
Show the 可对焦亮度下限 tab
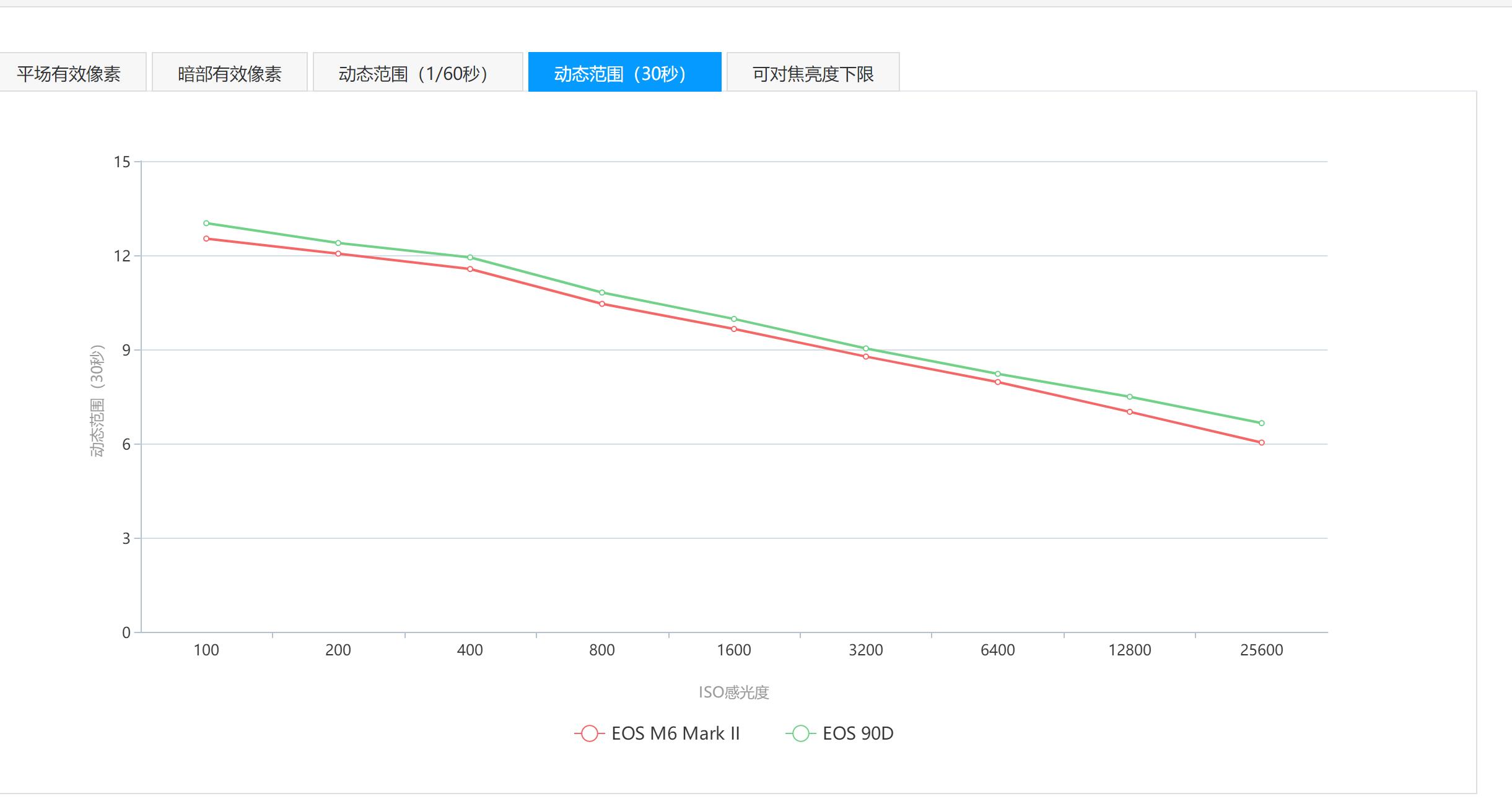coord(813,72)
